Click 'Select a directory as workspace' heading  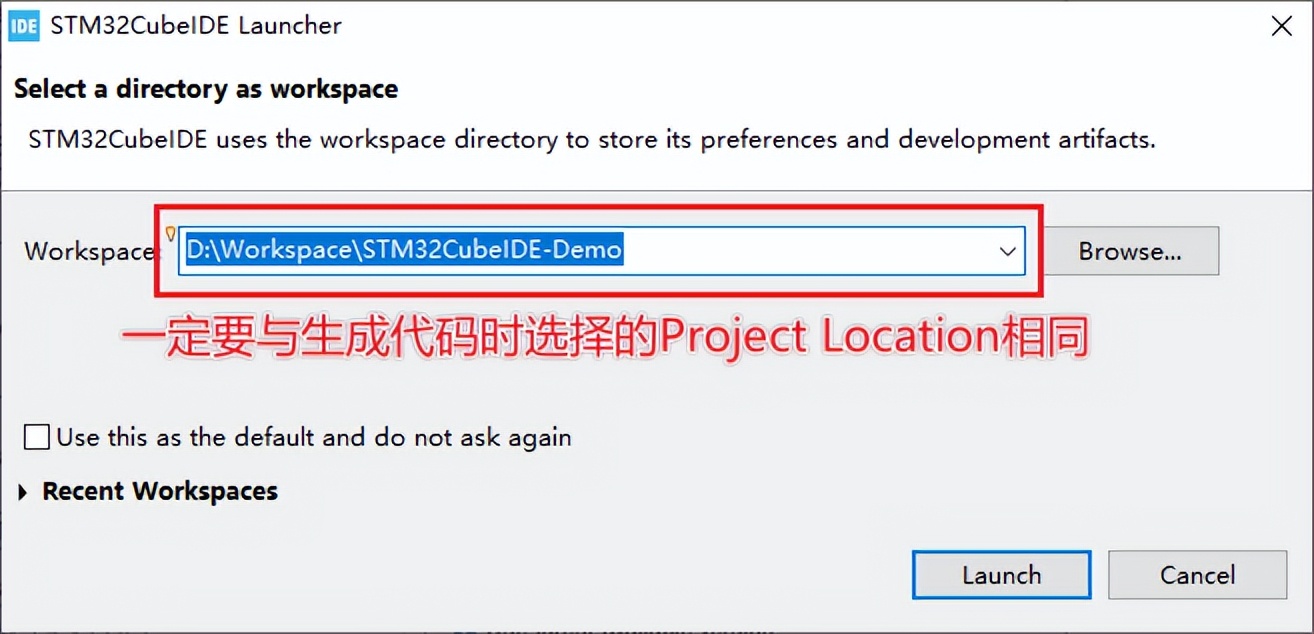coord(204,89)
